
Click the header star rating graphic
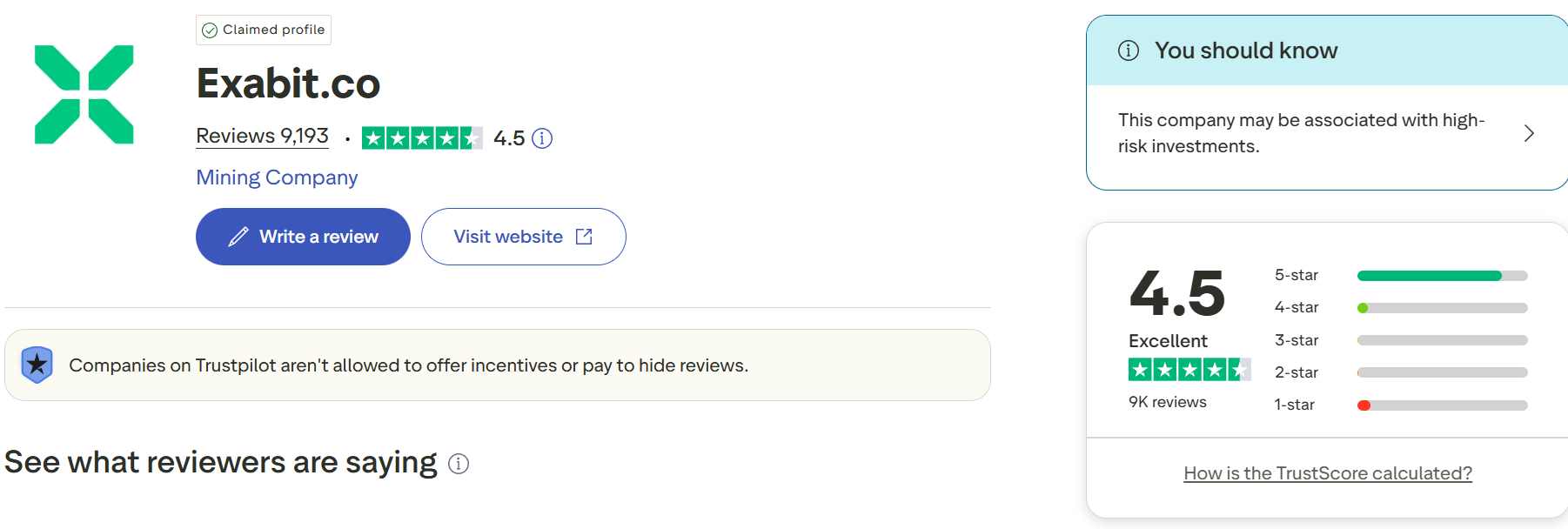point(422,138)
